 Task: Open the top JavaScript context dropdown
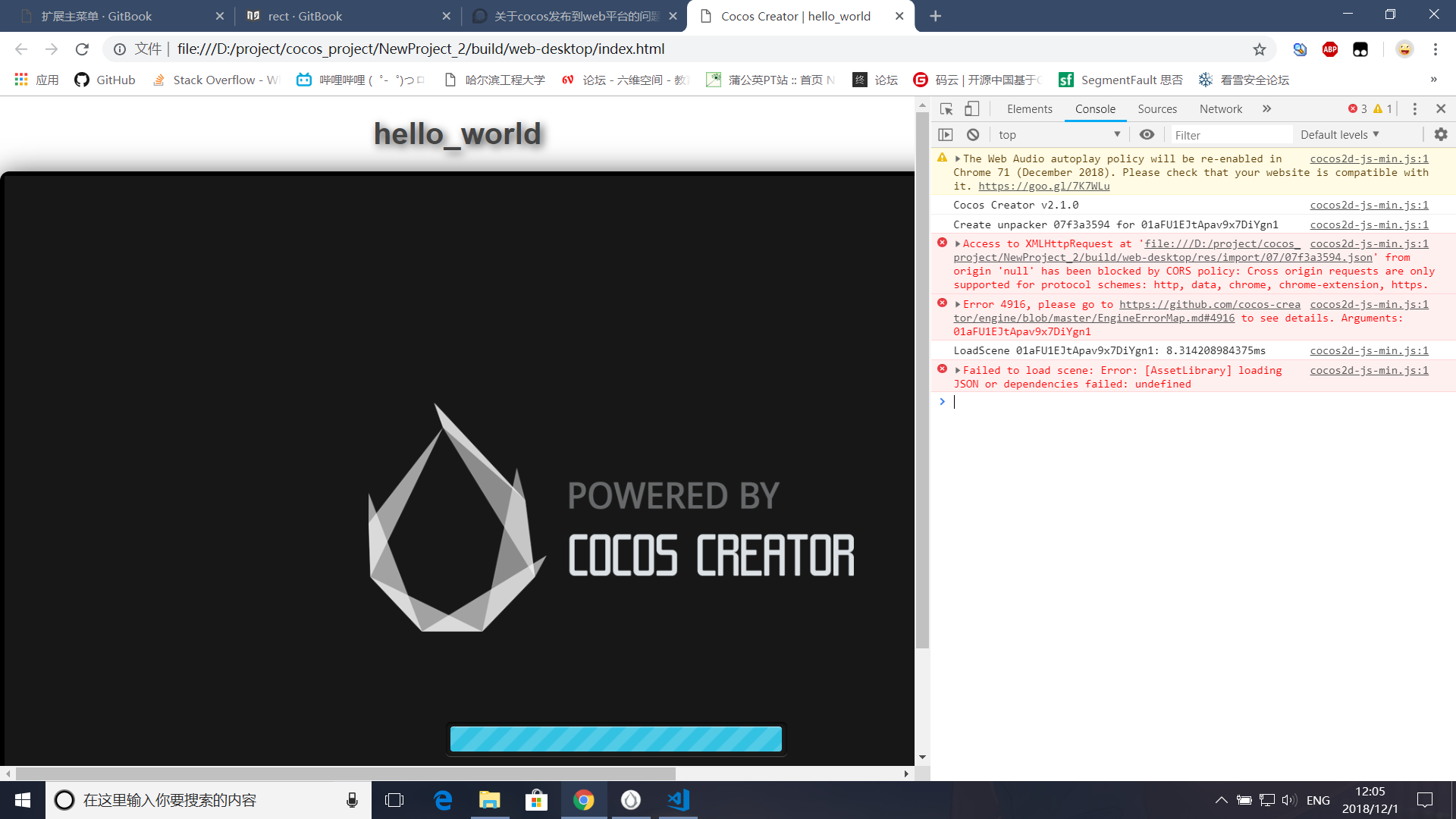pos(1059,135)
